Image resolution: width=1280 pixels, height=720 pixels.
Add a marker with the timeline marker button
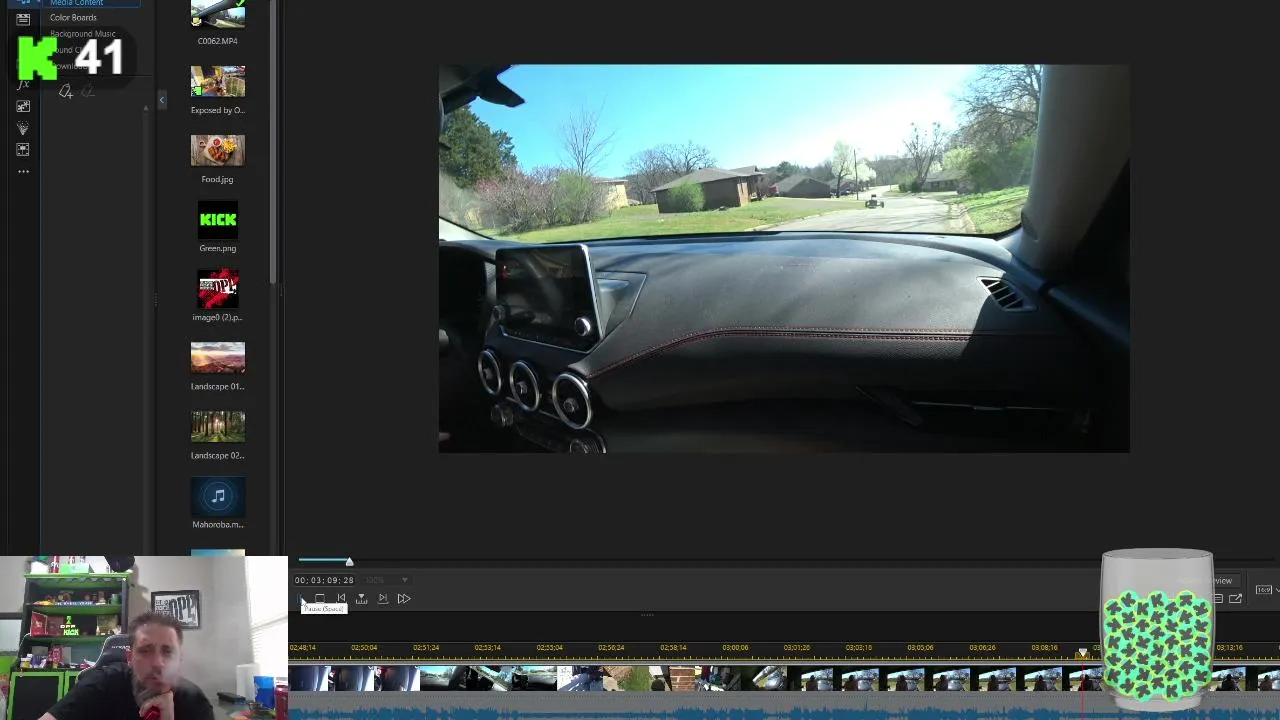click(361, 599)
